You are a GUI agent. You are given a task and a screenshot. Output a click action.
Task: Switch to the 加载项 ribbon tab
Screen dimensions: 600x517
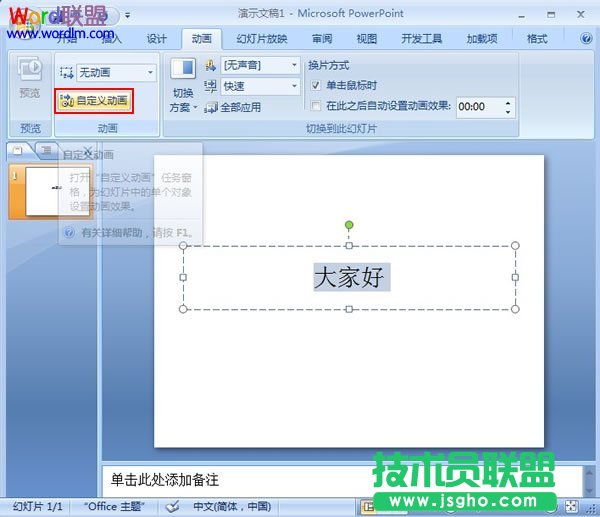coord(482,39)
